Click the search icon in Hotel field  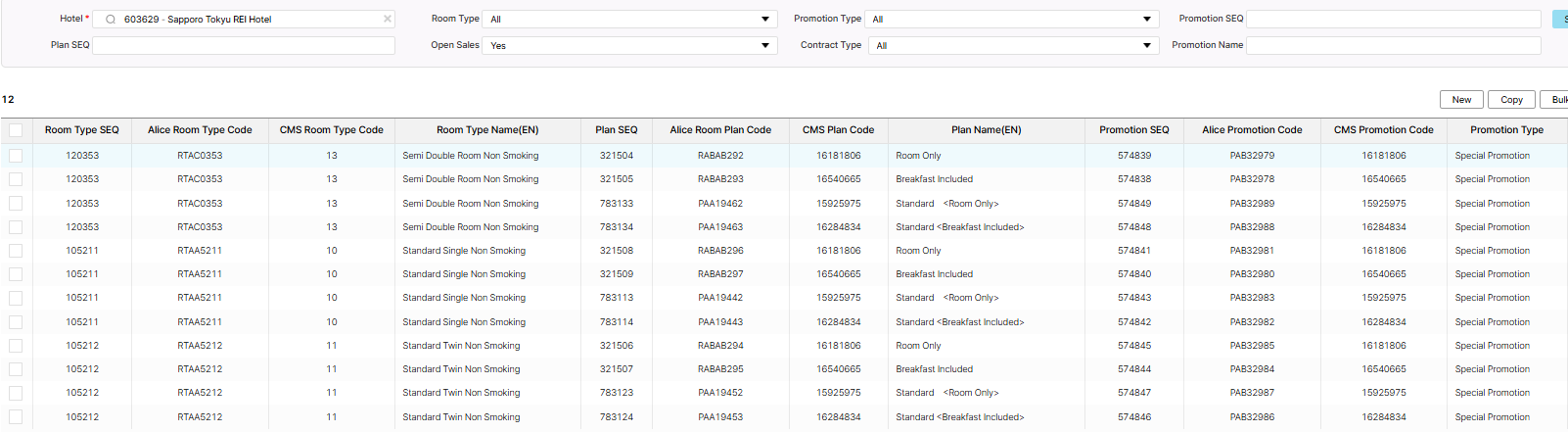[x=111, y=20]
